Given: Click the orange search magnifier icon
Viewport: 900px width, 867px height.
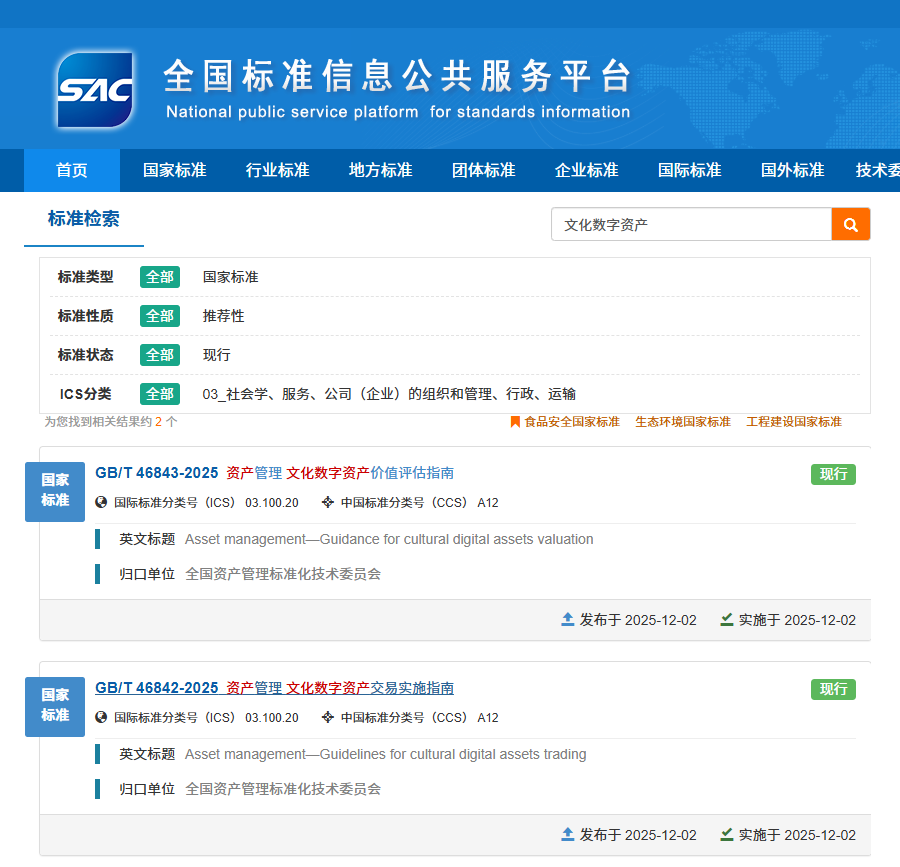Looking at the screenshot, I should 850,224.
